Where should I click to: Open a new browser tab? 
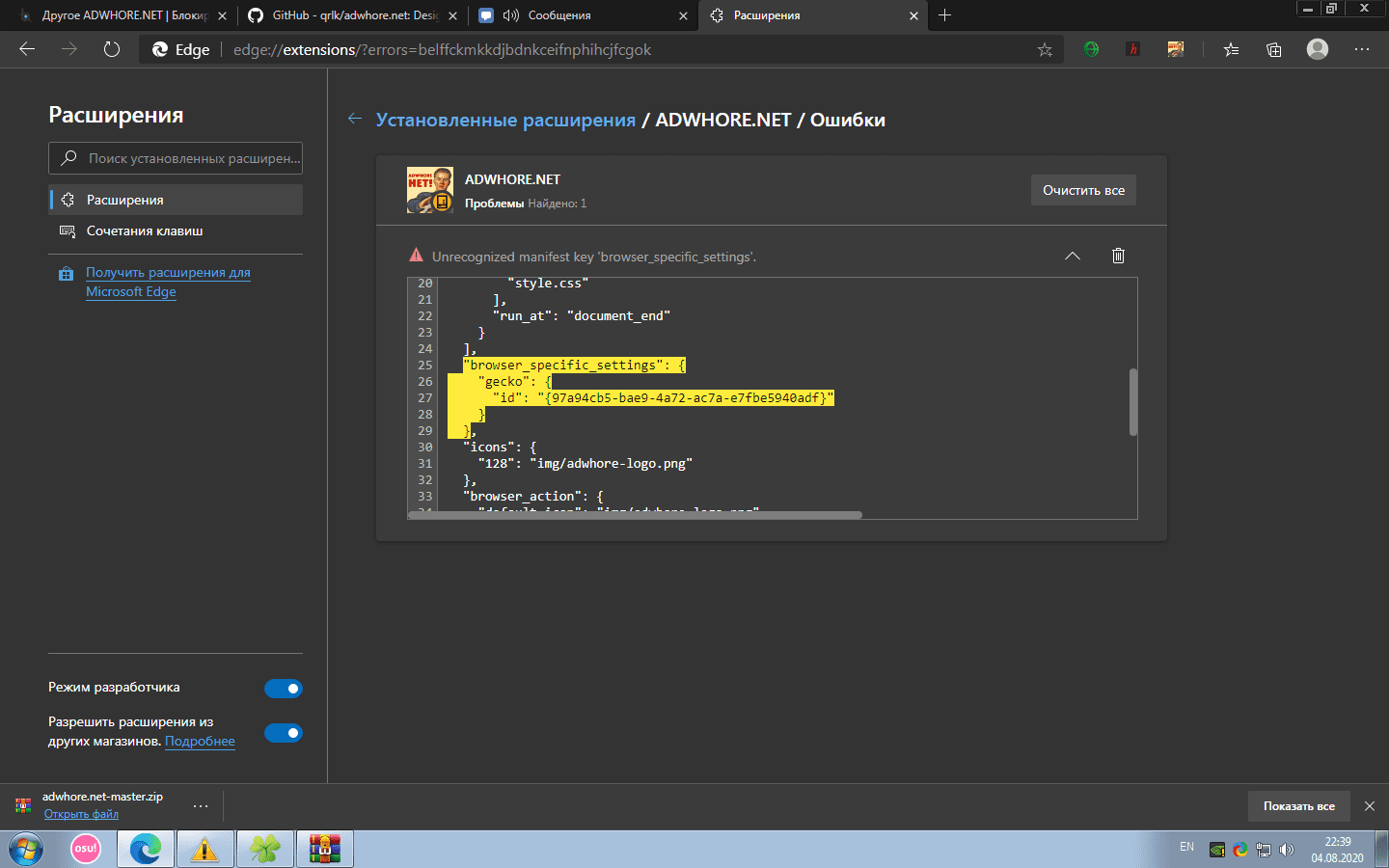coord(945,15)
